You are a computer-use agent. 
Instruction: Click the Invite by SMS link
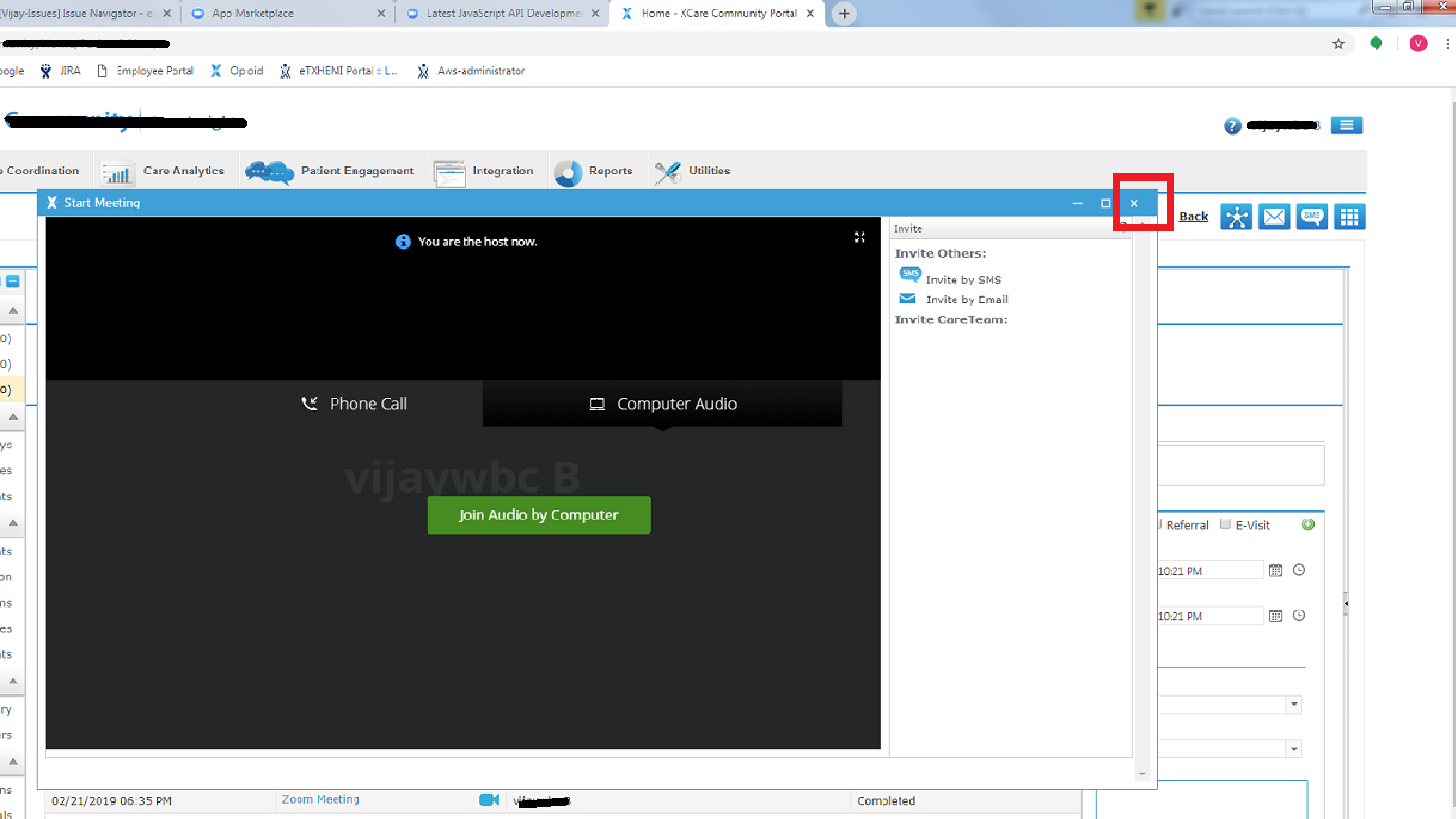tap(963, 280)
